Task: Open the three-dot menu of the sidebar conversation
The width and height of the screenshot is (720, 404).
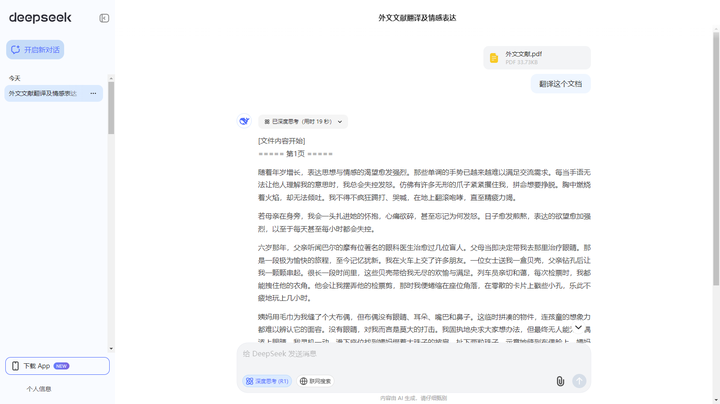Action: coord(93,93)
